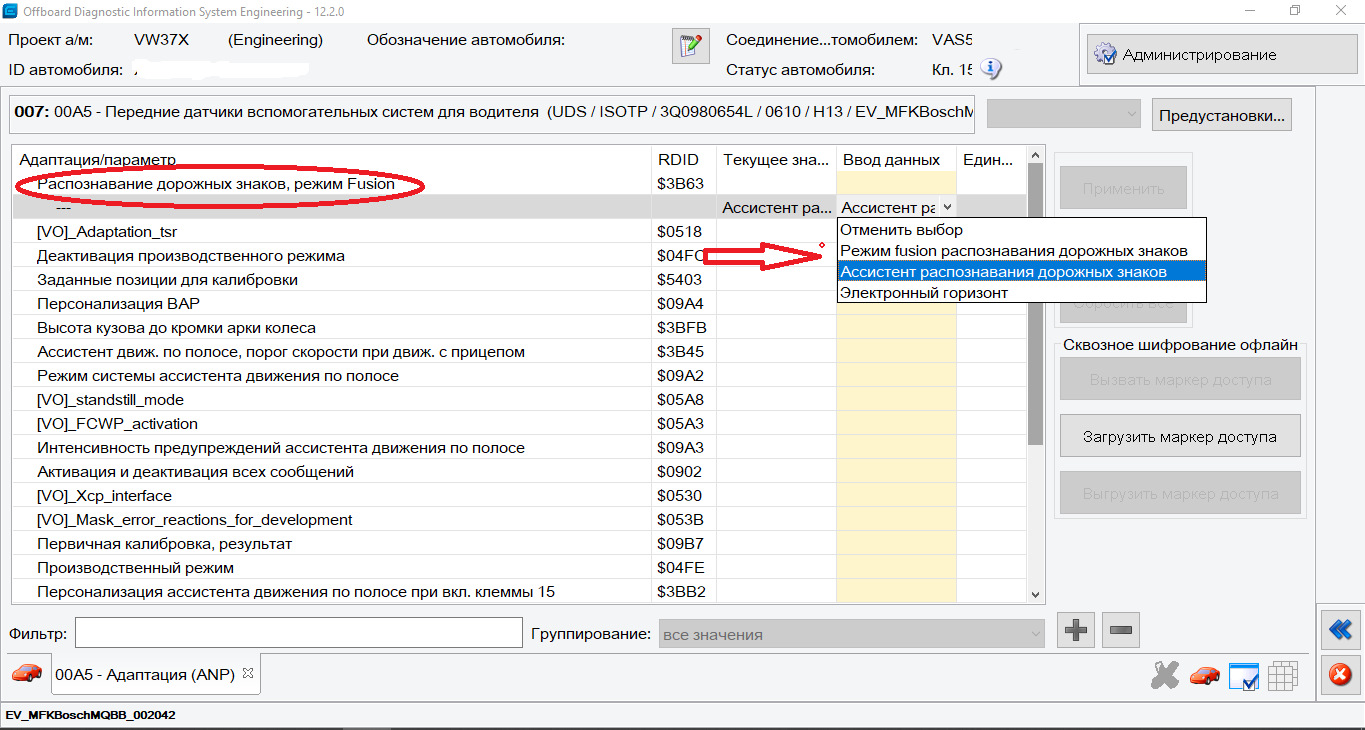The height and width of the screenshot is (730, 1365).
Task: Click the RDID value $0902
Action: click(x=680, y=471)
